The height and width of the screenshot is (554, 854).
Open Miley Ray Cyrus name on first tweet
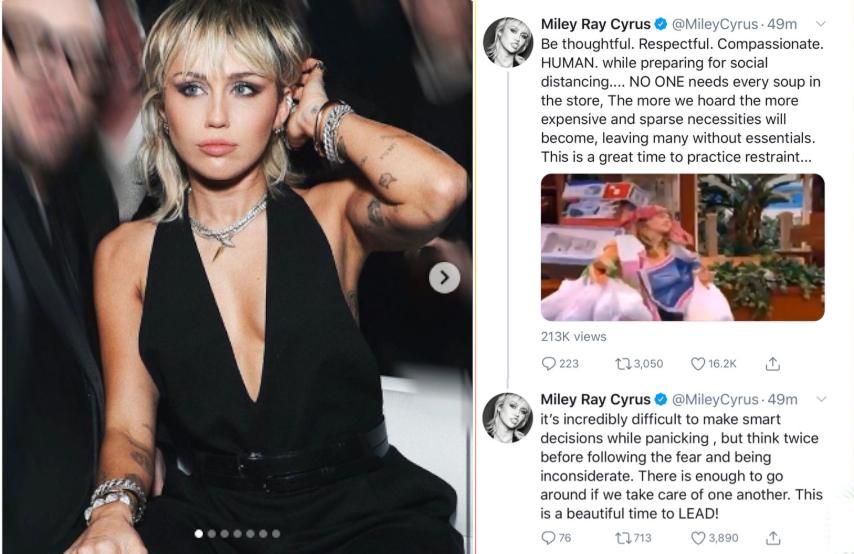595,23
